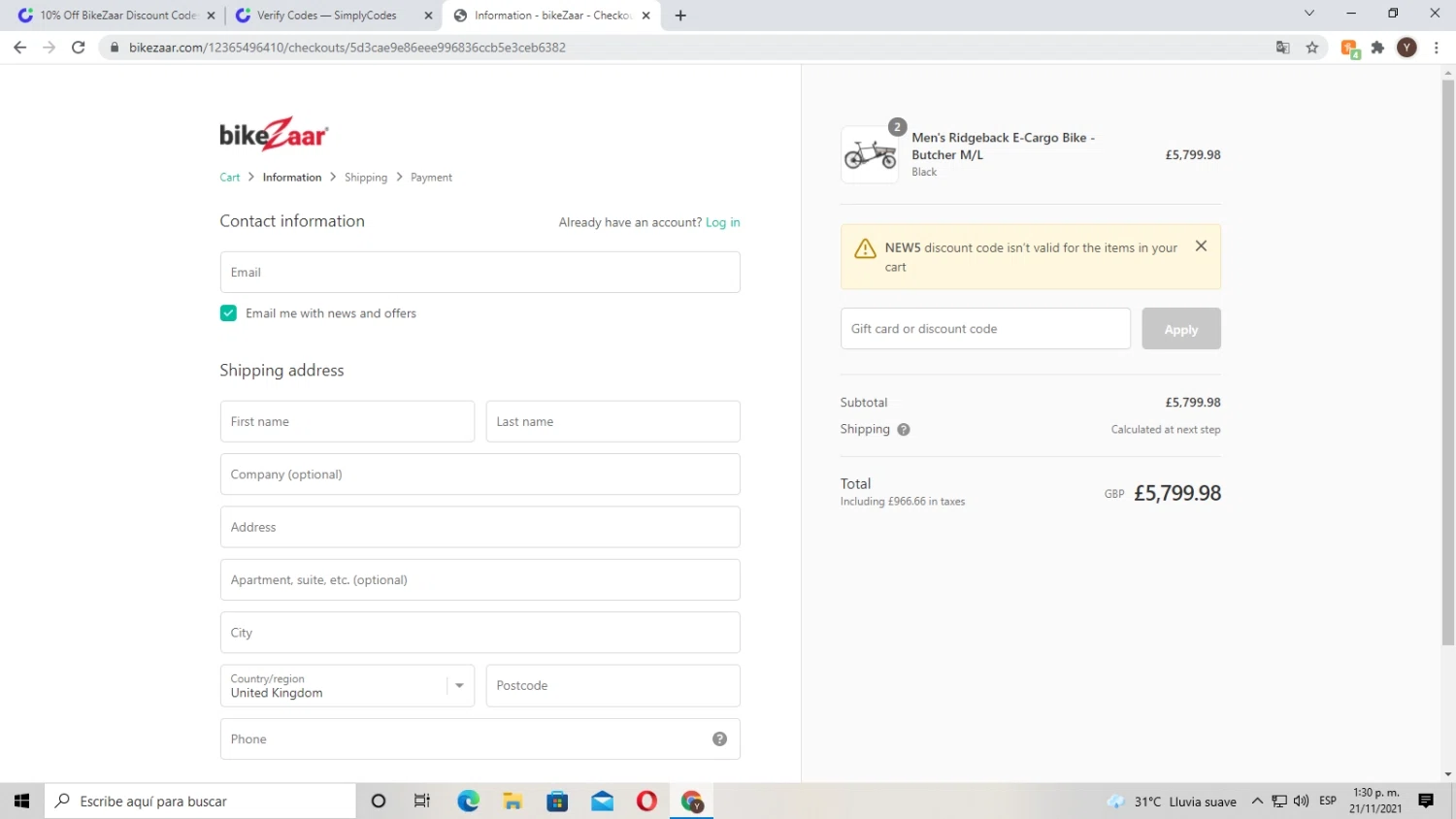1456x819 pixels.
Task: Focus the Address field
Action: [480, 527]
